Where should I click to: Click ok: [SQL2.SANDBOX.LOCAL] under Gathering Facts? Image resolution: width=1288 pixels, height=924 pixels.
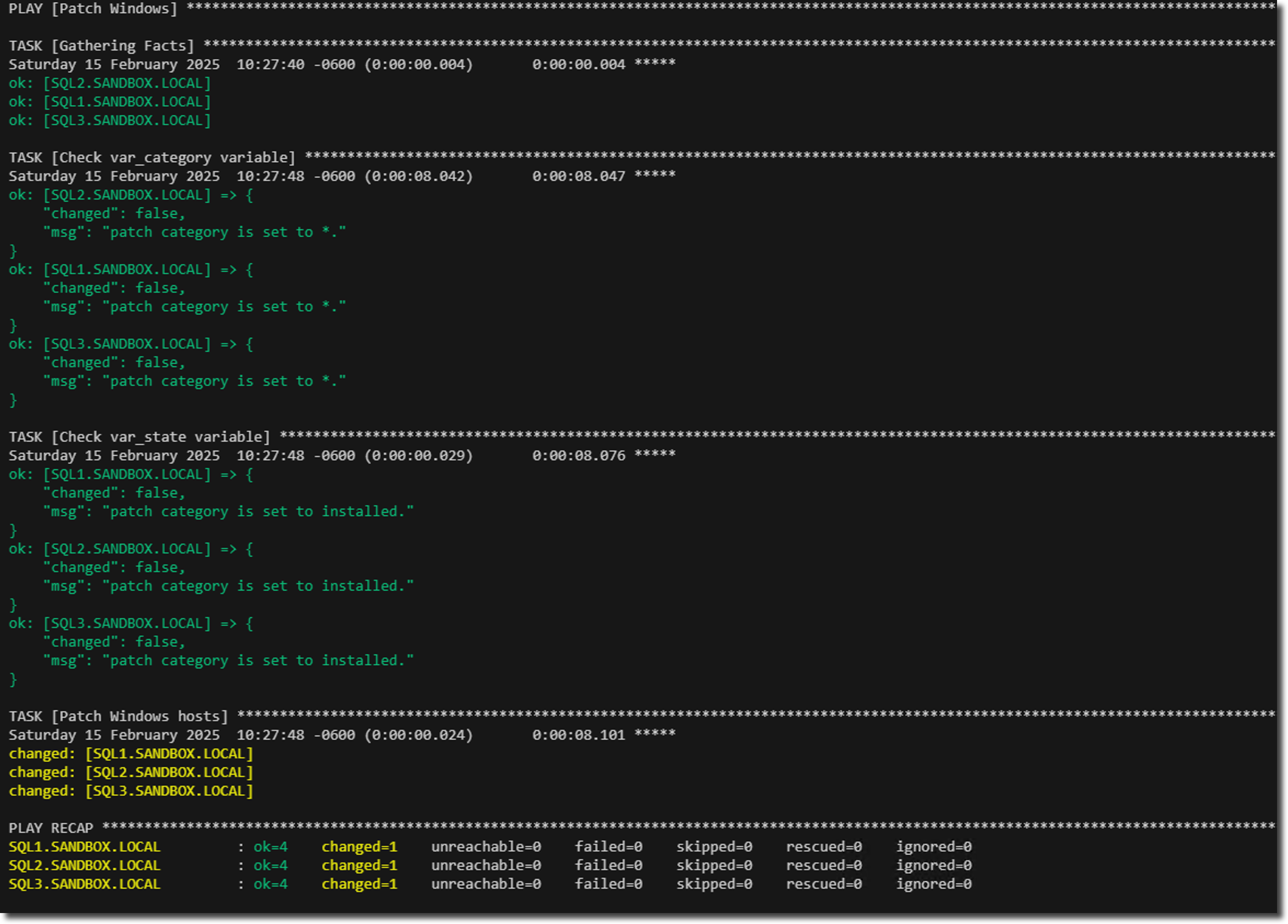pyautogui.click(x=110, y=83)
